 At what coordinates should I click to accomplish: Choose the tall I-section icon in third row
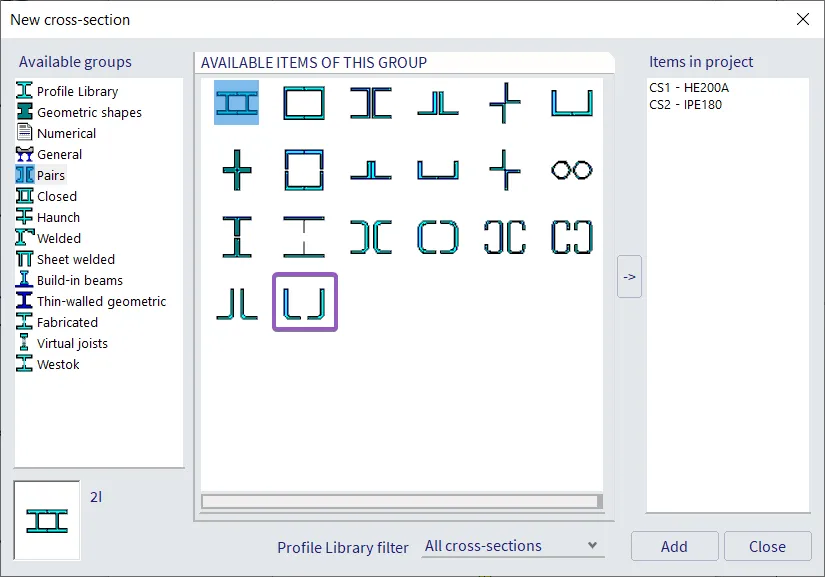click(236, 237)
